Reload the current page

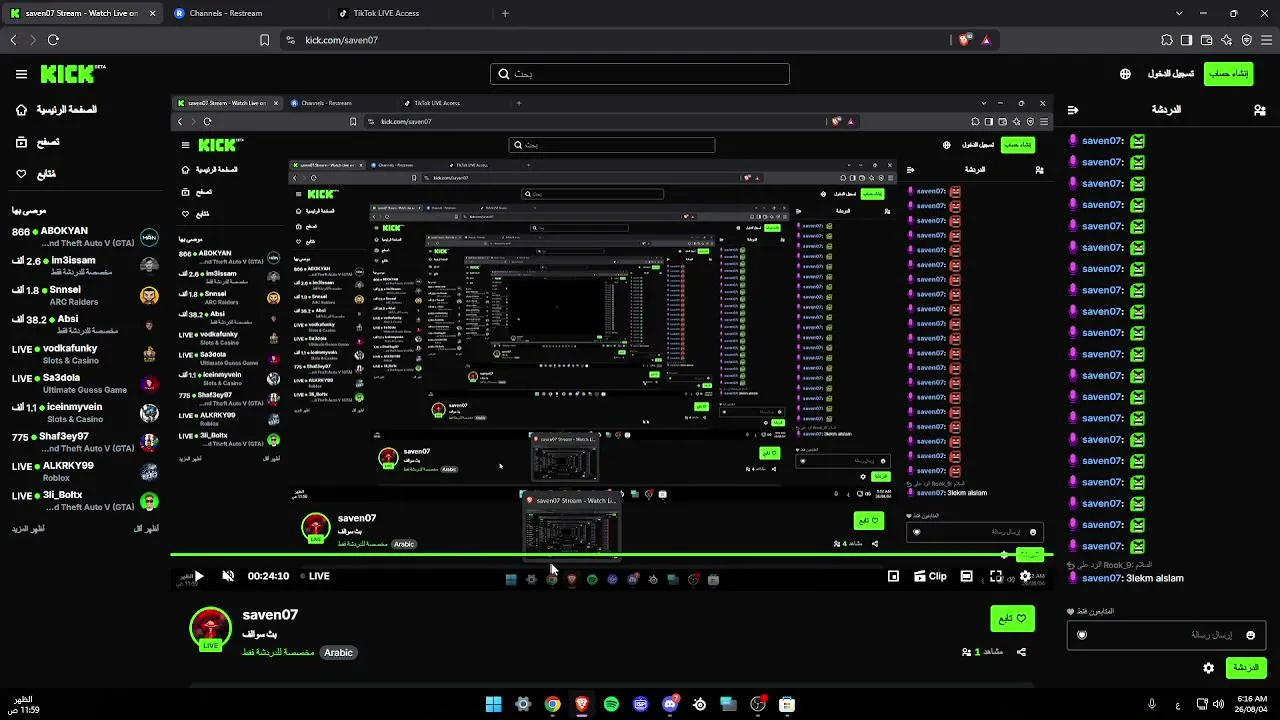pos(53,40)
